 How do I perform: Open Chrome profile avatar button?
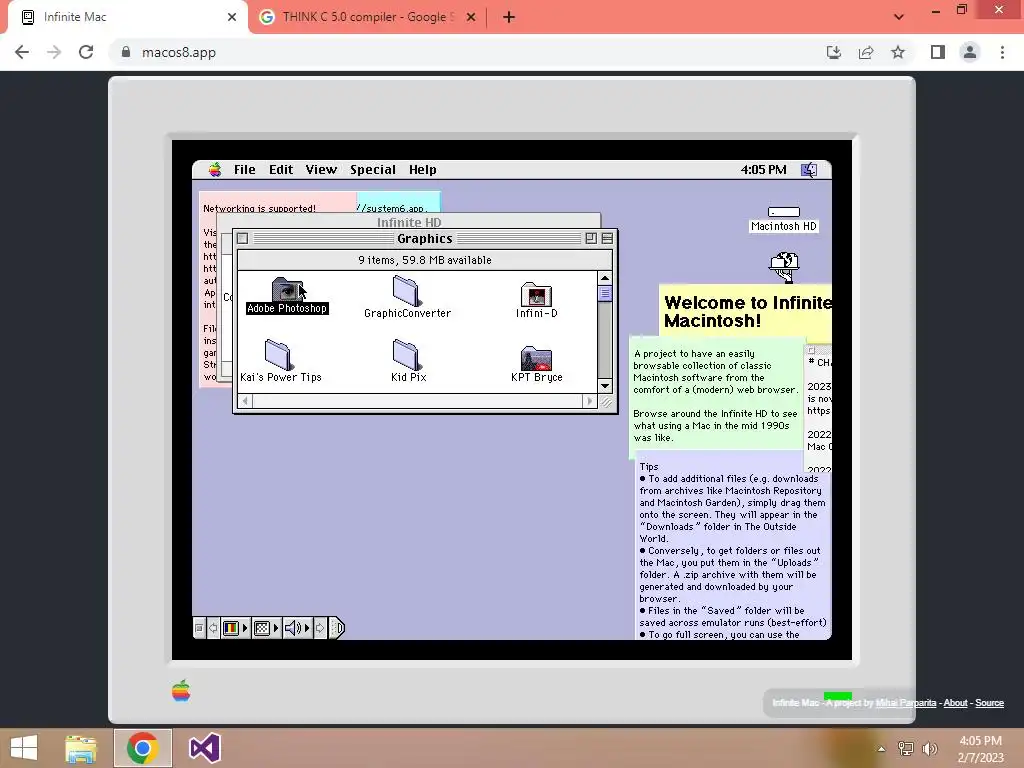970,52
